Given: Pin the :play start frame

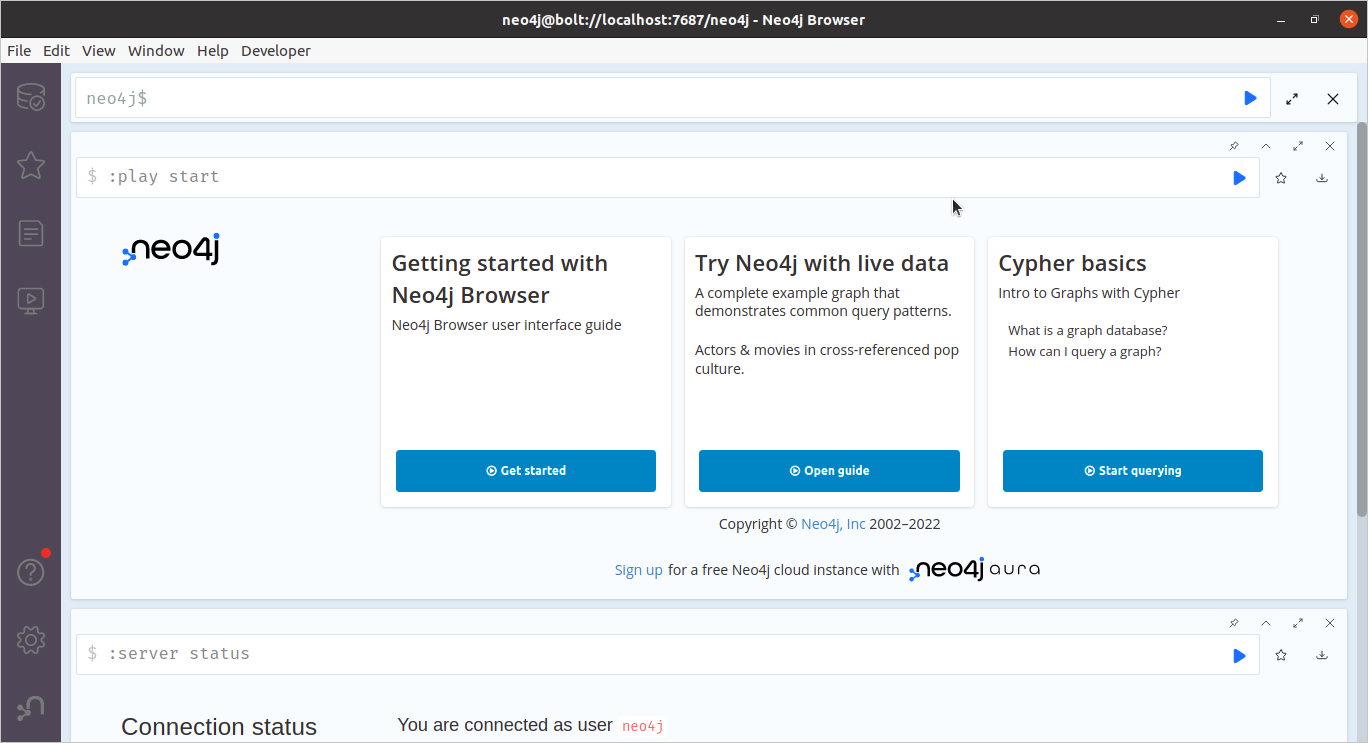Looking at the screenshot, I should pos(1233,146).
